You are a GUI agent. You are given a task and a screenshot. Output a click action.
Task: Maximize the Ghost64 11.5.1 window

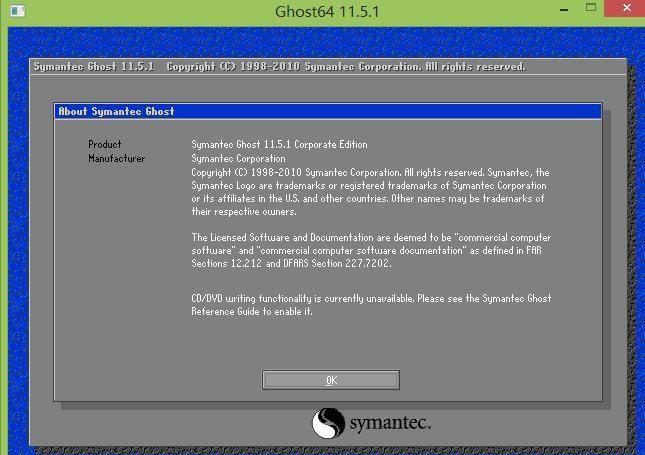point(591,8)
